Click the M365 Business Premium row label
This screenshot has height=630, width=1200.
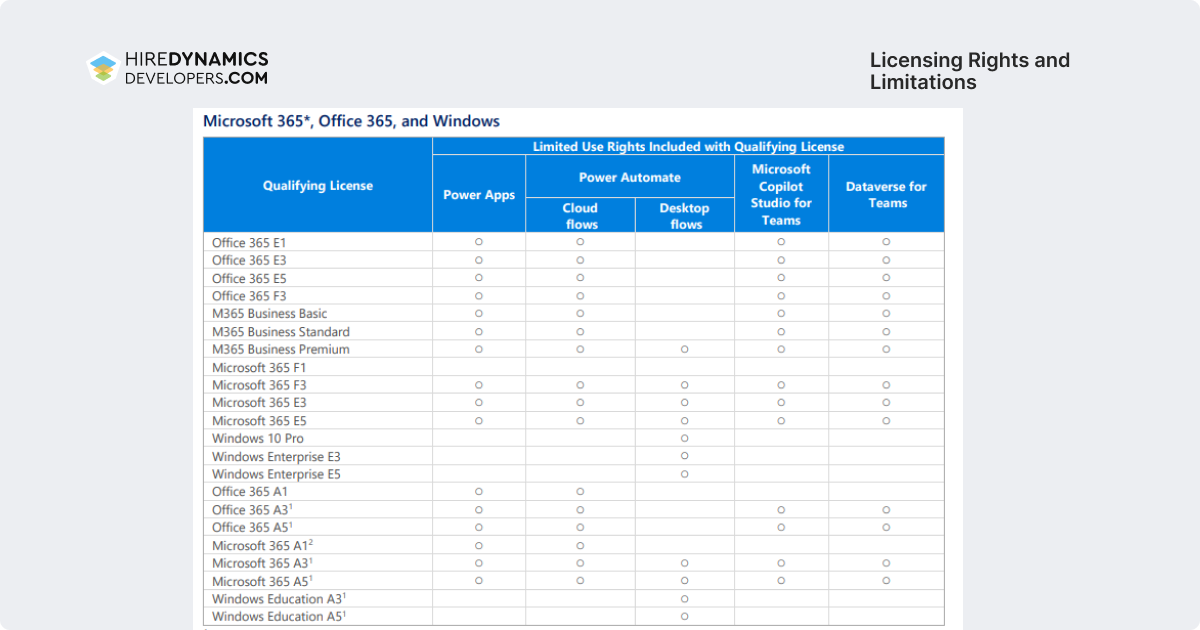pos(281,350)
